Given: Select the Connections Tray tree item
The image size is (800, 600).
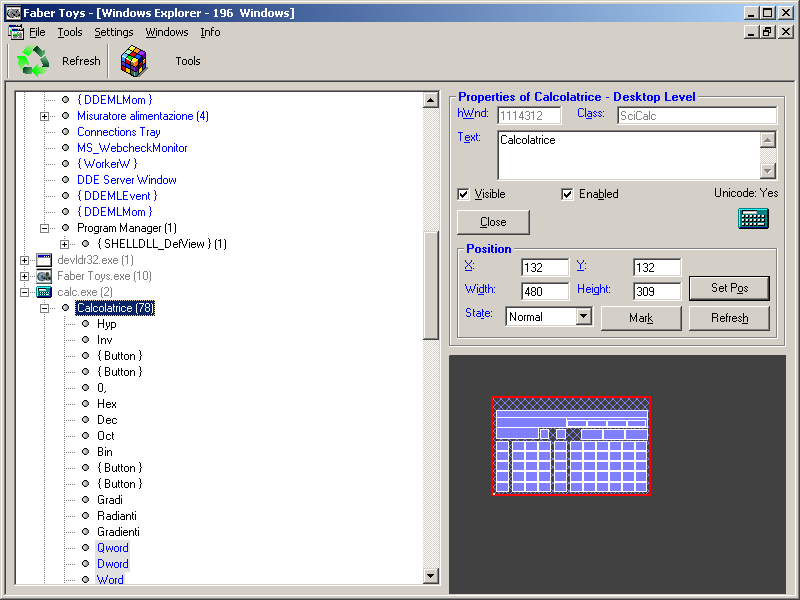Looking at the screenshot, I should coord(119,132).
